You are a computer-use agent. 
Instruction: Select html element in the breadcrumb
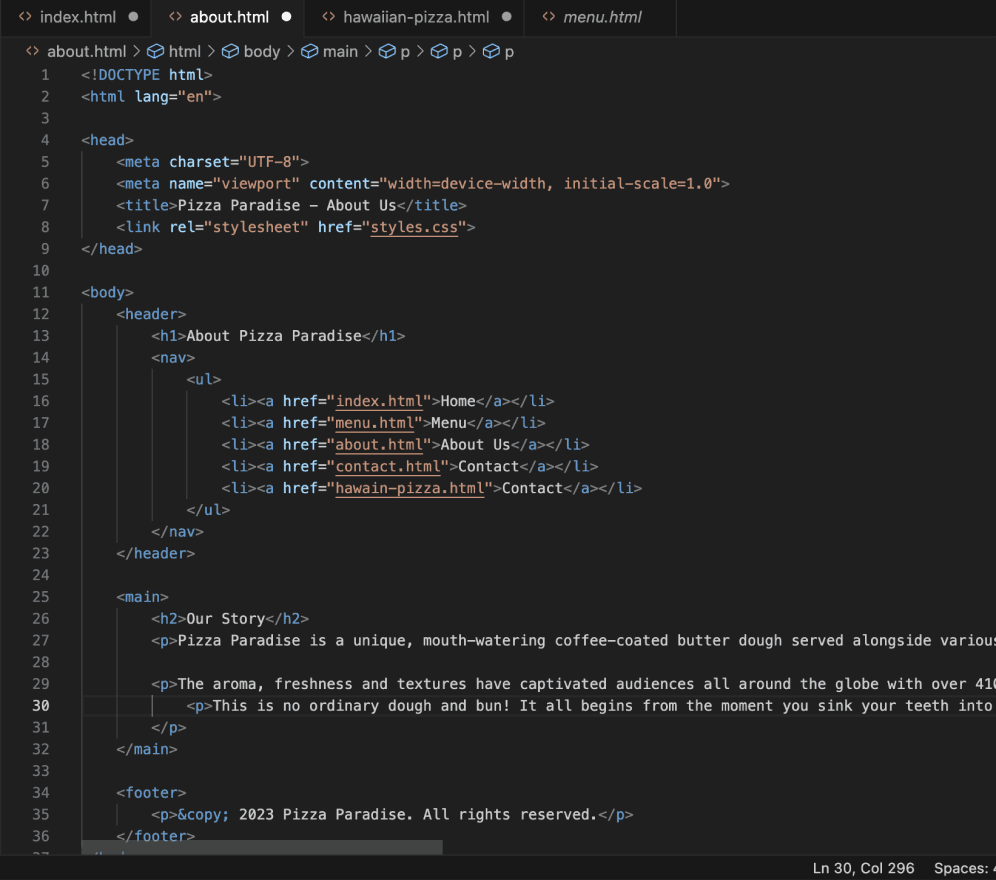coord(185,51)
